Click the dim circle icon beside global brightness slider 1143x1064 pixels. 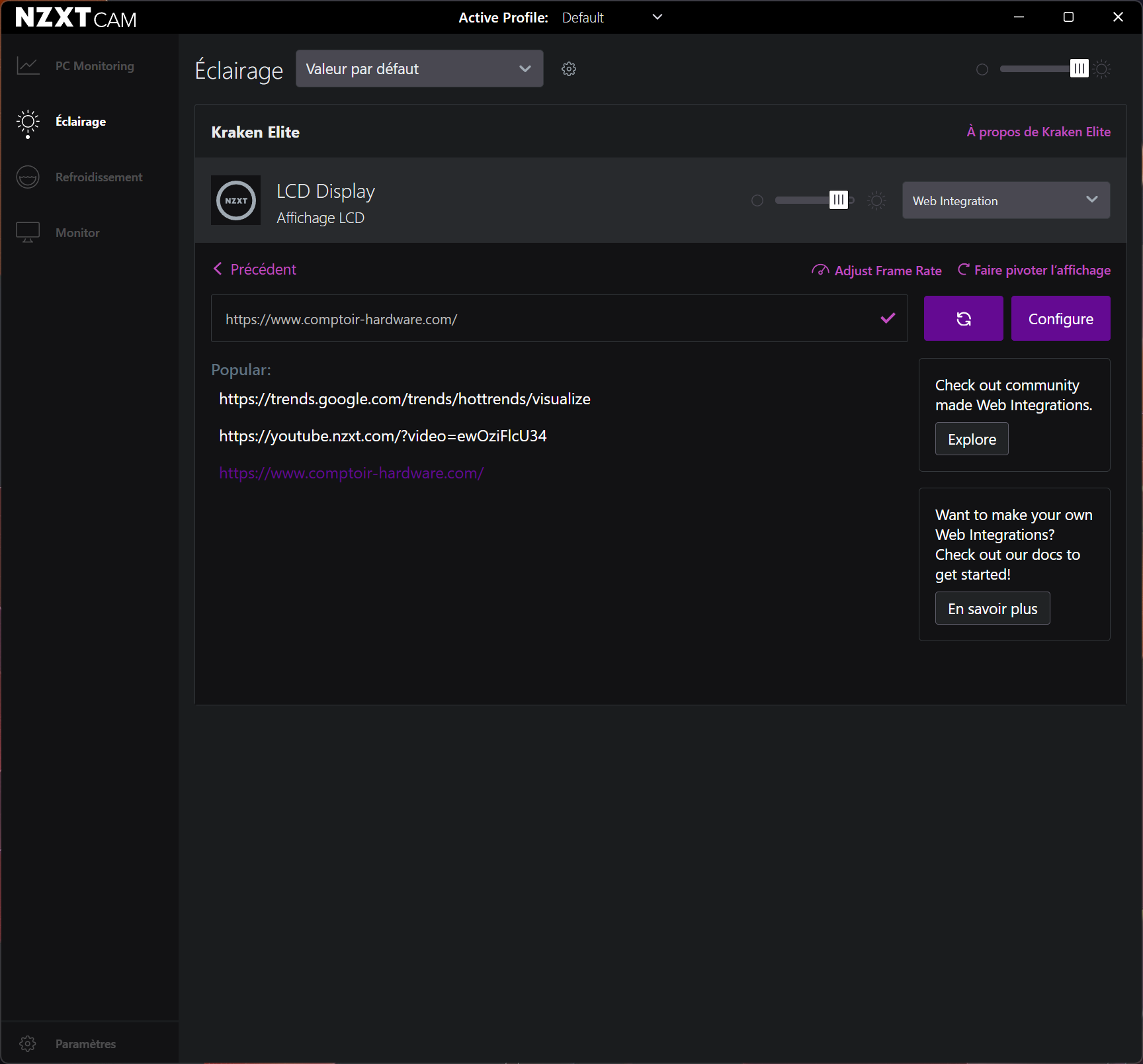(x=982, y=69)
